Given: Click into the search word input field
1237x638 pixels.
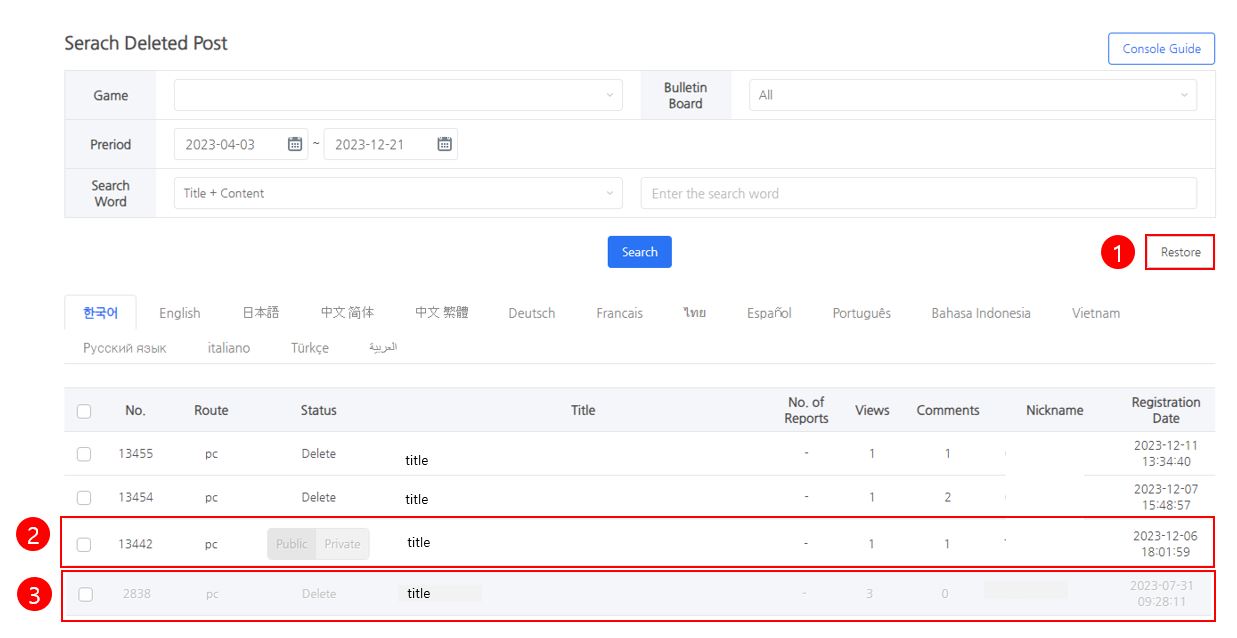Looking at the screenshot, I should coord(918,192).
